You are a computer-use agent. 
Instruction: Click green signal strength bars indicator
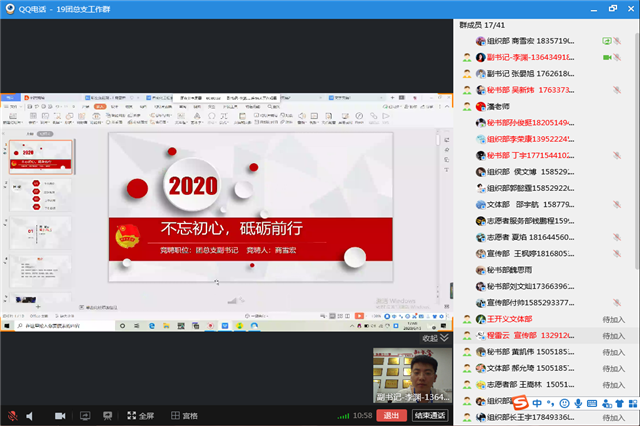pos(341,415)
